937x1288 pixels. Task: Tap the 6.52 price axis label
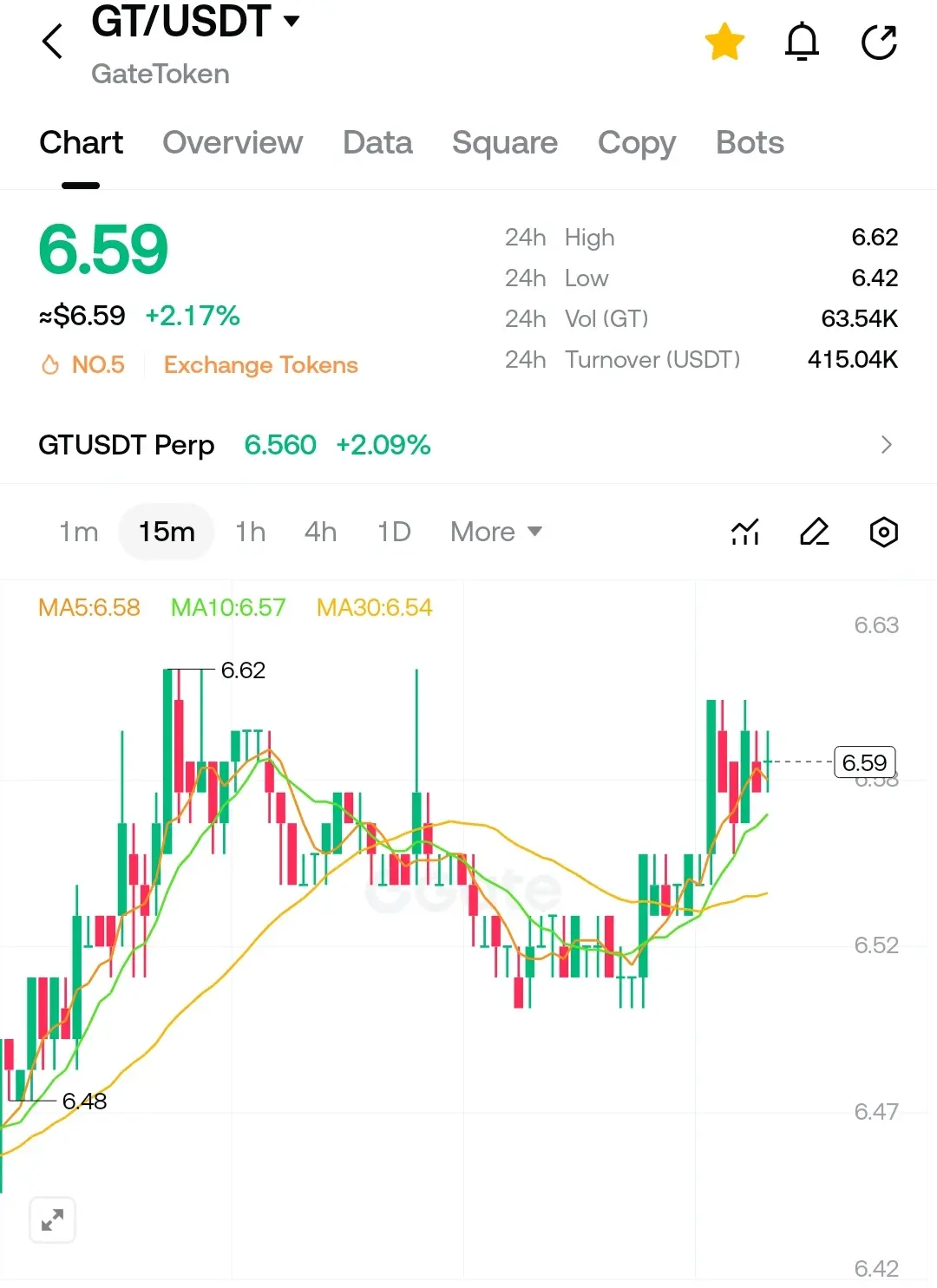point(876,945)
